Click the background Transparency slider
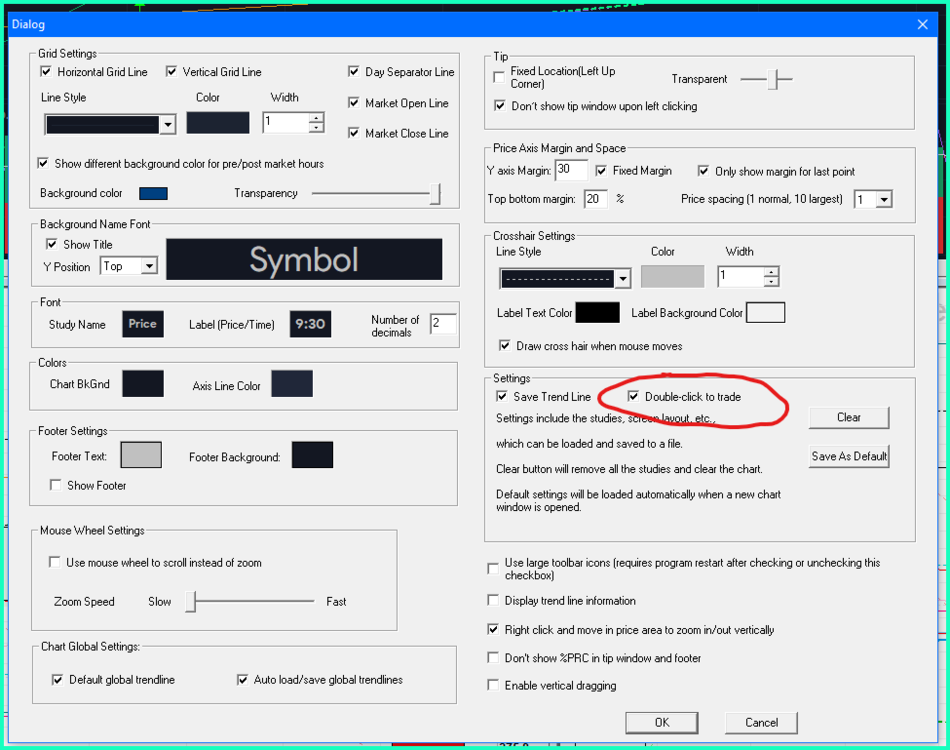Viewport: 950px width, 750px height. coord(375,193)
